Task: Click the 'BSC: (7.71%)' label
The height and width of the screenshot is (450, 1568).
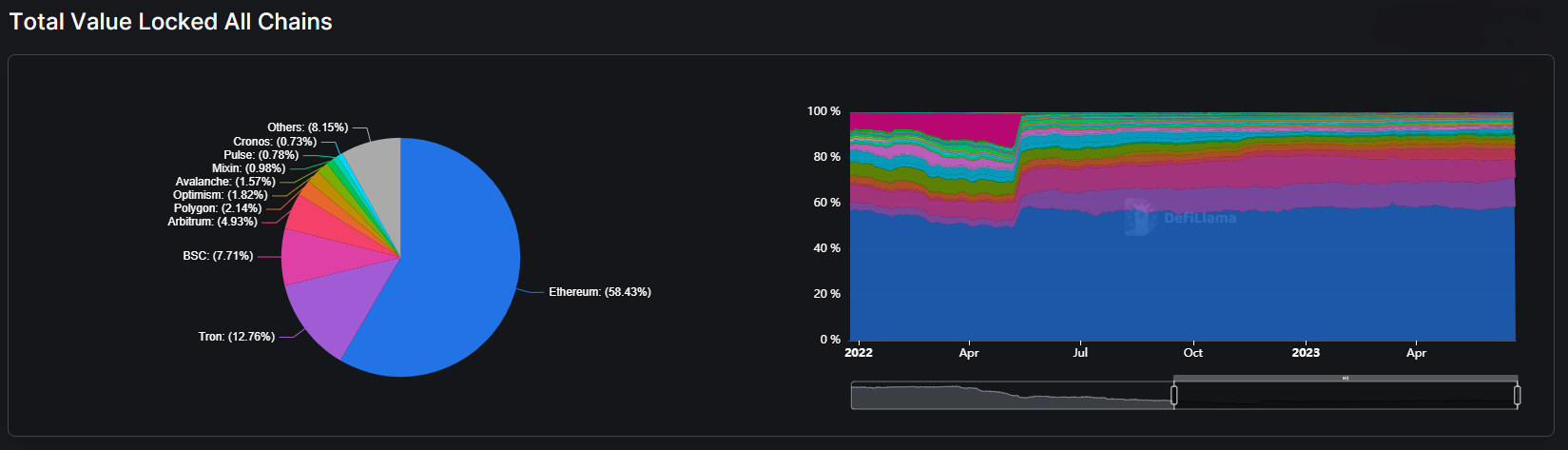Action: (x=218, y=256)
